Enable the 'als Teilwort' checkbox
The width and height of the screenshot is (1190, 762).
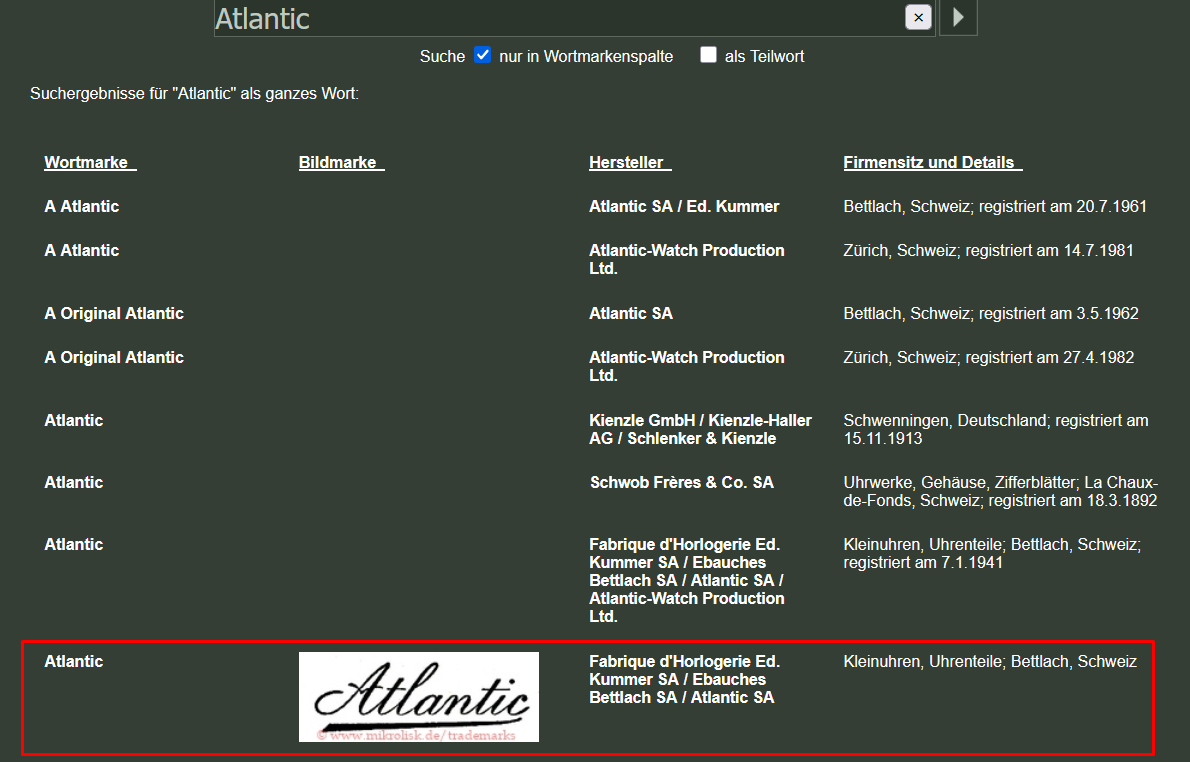(x=708, y=55)
